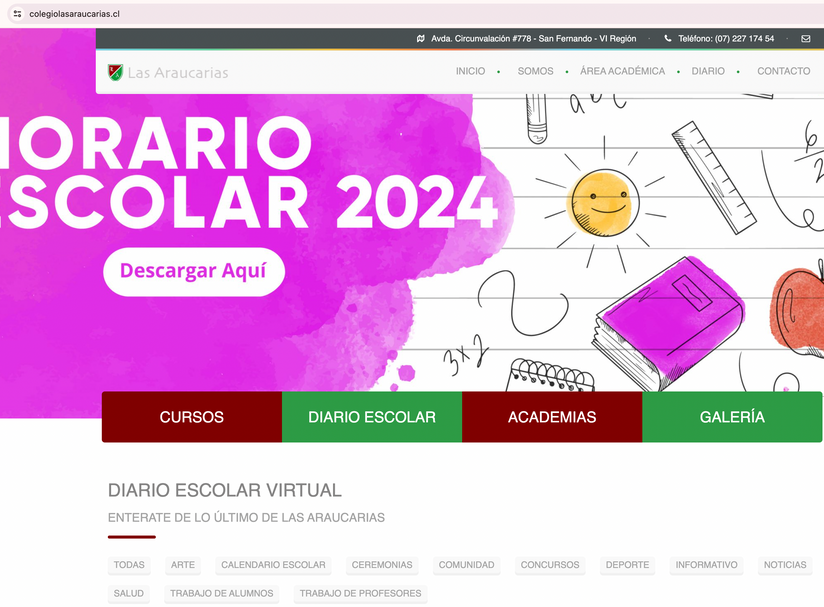
Task: Go to the CONTACTO page
Action: click(783, 72)
